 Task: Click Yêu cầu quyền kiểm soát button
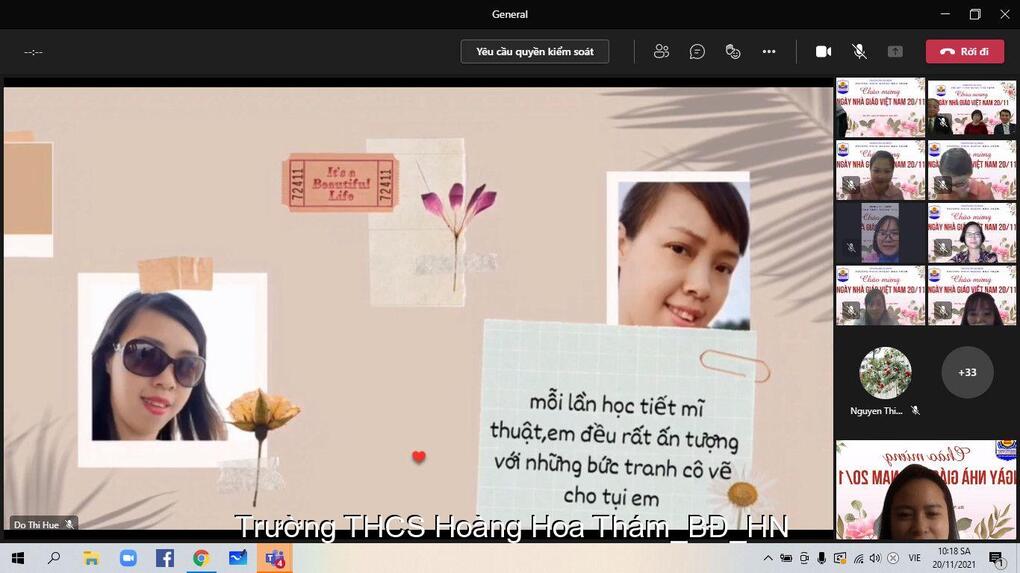pyautogui.click(x=535, y=51)
